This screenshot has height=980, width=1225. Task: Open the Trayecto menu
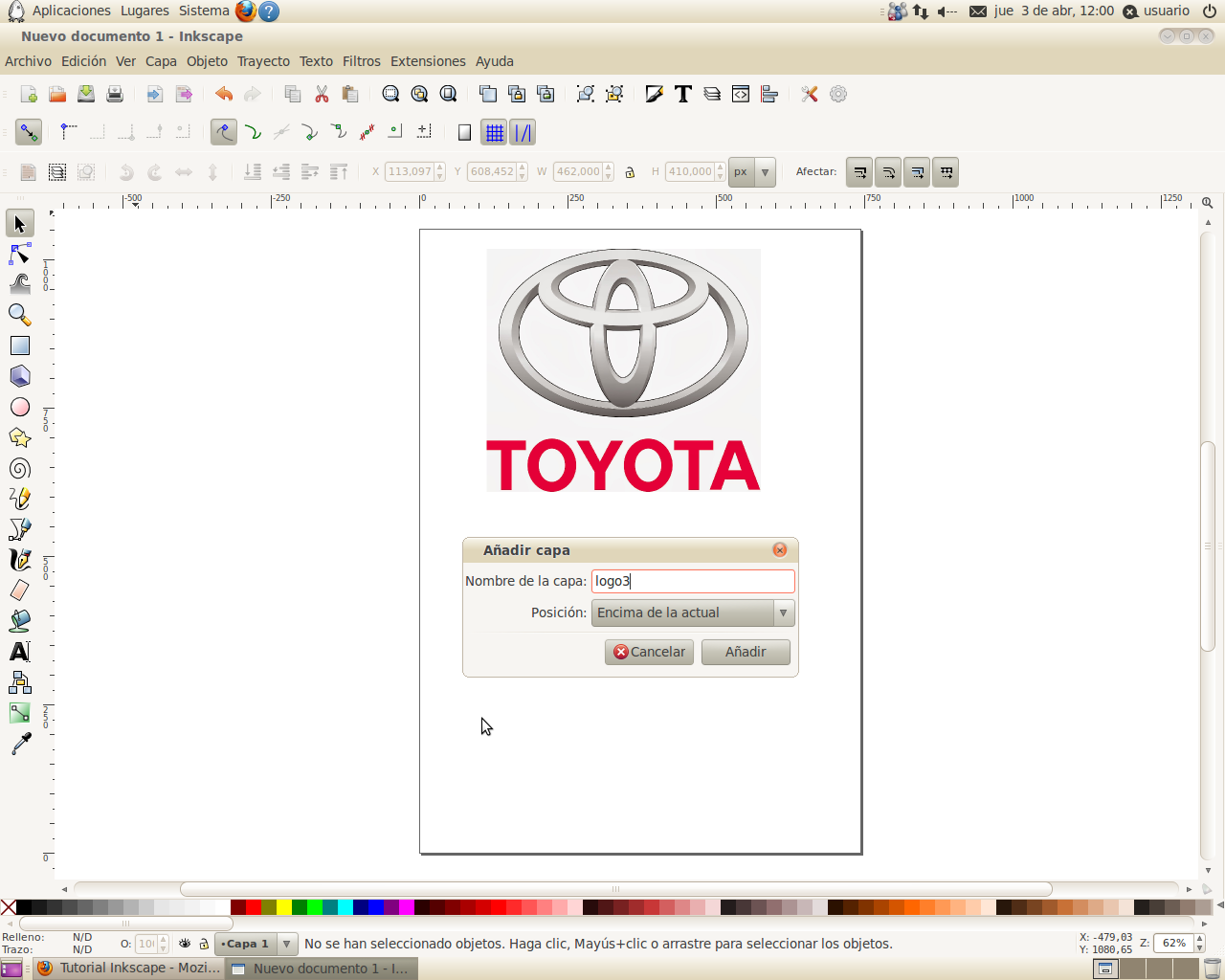263,60
